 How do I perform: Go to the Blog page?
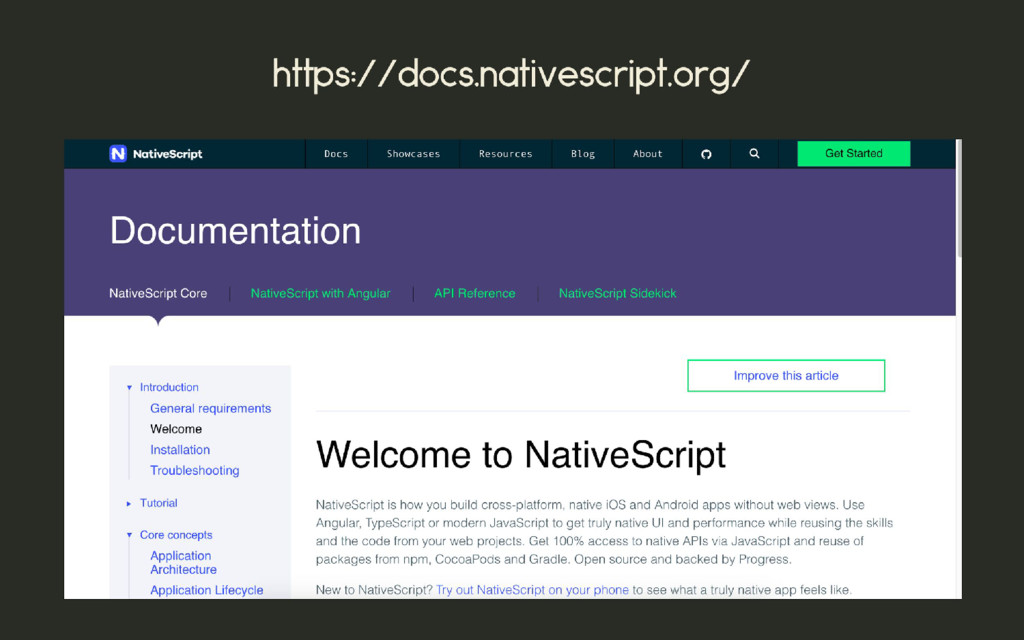click(583, 154)
